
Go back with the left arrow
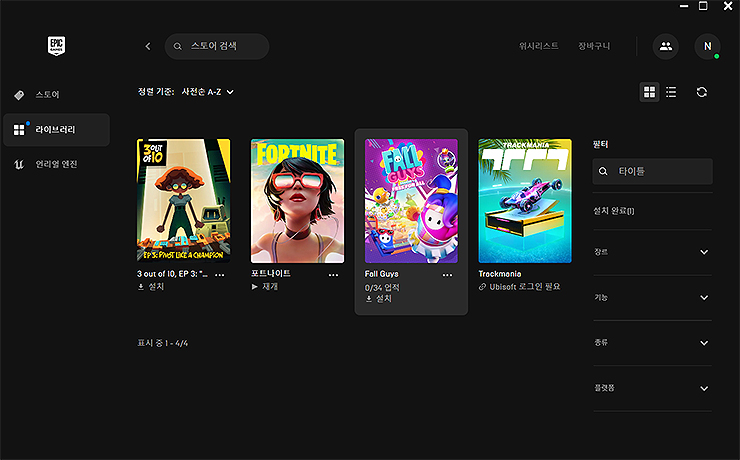148,46
